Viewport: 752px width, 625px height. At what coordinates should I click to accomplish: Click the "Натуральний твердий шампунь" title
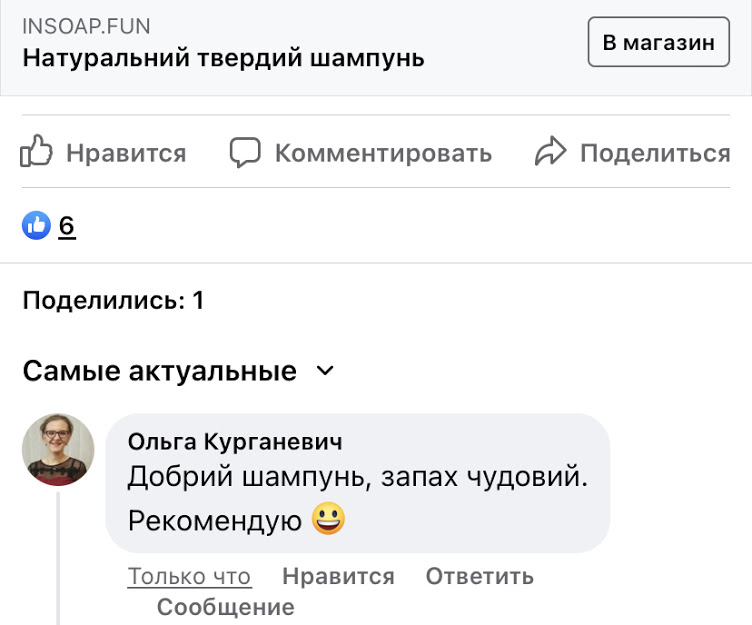[x=223, y=58]
